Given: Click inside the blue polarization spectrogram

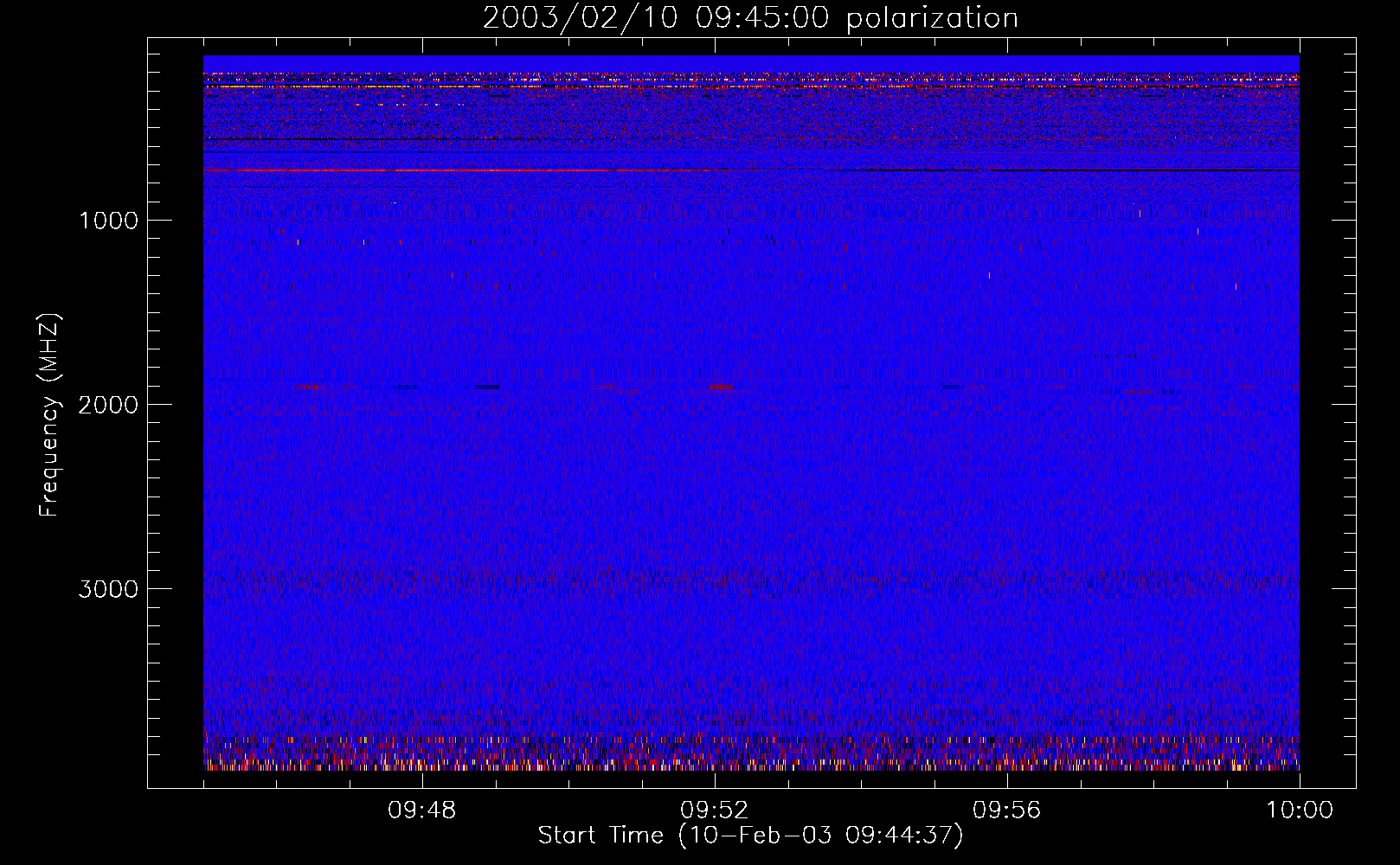Looking at the screenshot, I should pyautogui.click(x=751, y=413).
